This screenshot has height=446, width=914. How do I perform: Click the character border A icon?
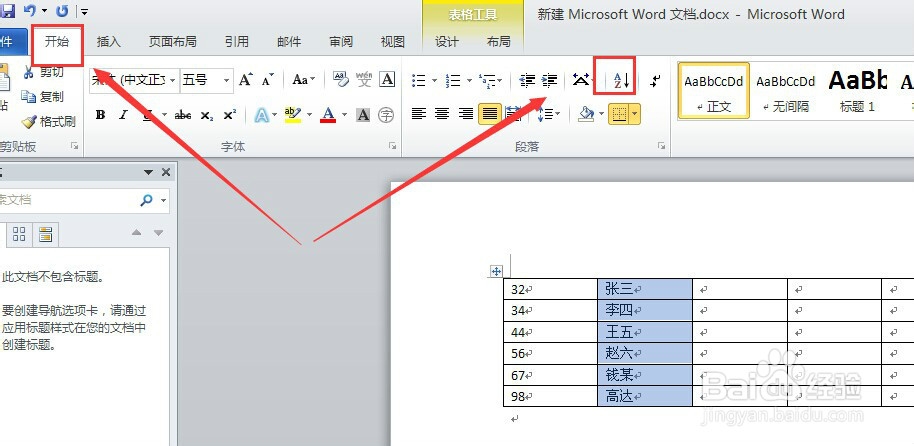tap(387, 80)
